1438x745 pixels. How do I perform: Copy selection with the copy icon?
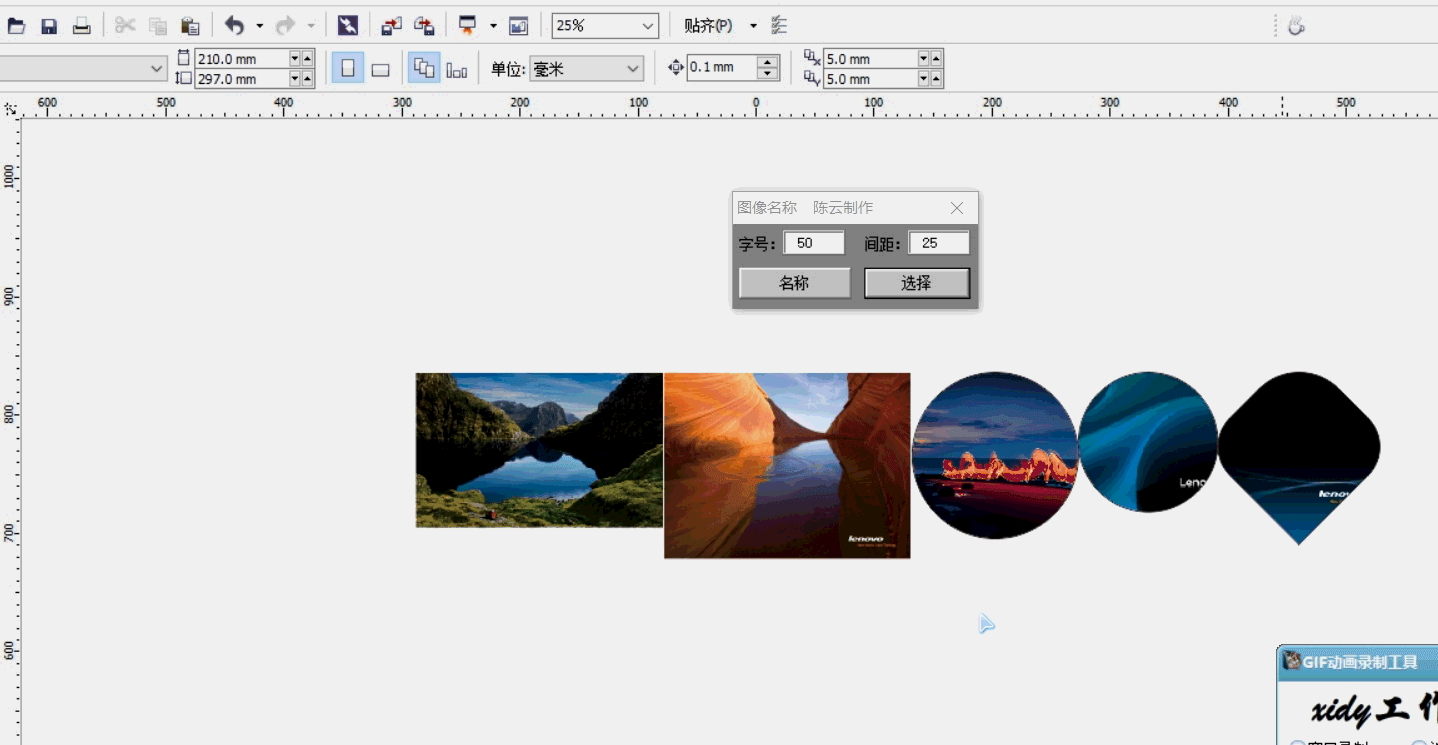158,26
